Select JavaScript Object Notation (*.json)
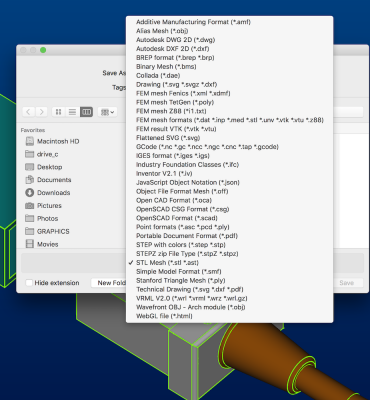370x400 pixels. coord(229,183)
